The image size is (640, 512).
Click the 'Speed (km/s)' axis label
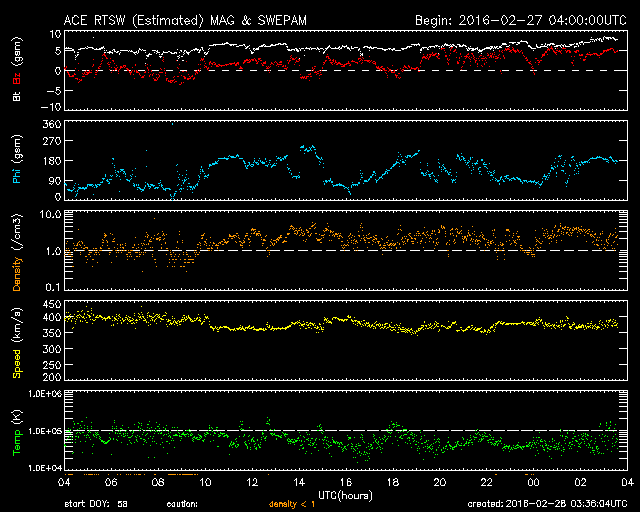point(17,343)
